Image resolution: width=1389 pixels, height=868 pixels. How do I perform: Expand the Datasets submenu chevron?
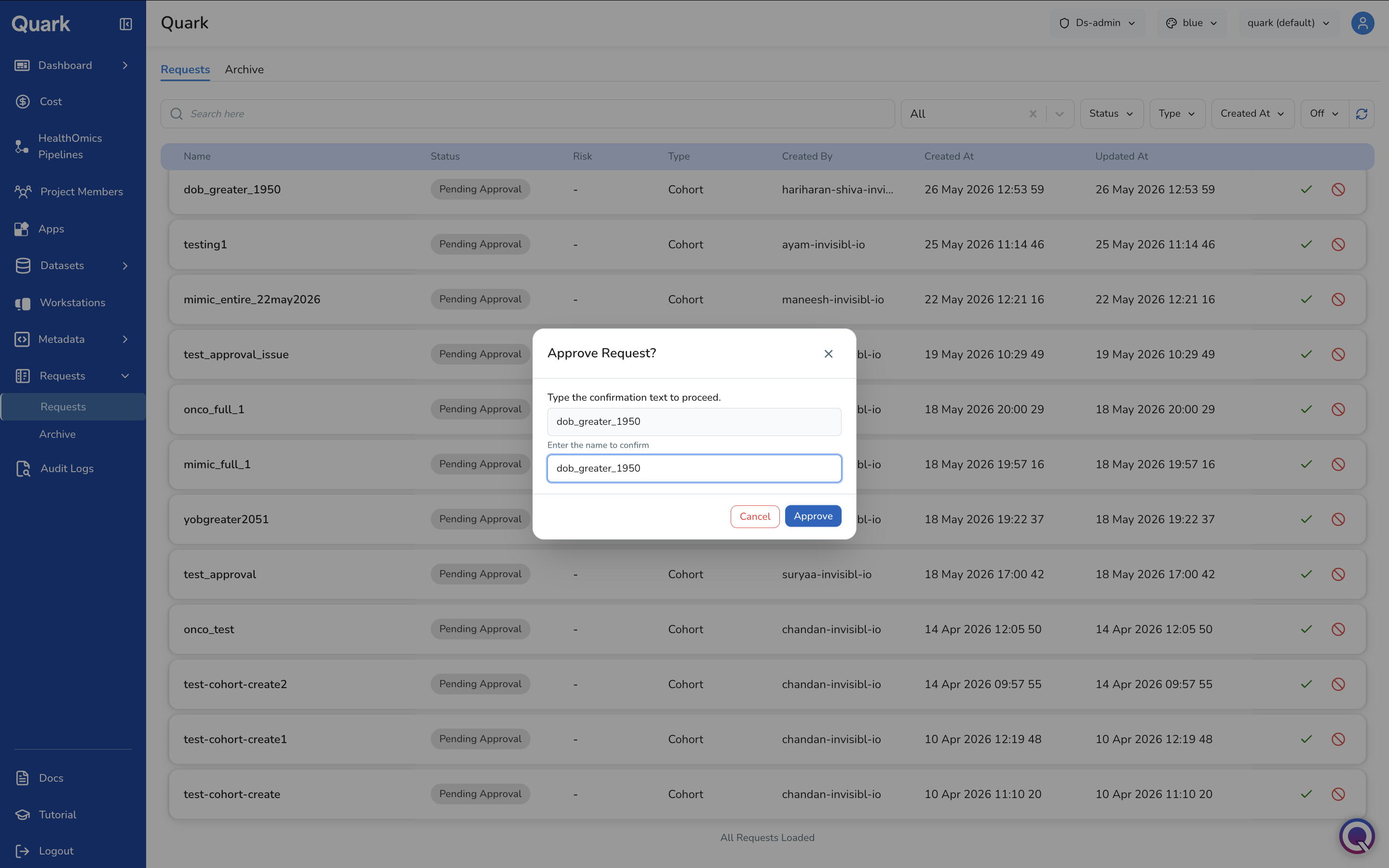(x=125, y=265)
